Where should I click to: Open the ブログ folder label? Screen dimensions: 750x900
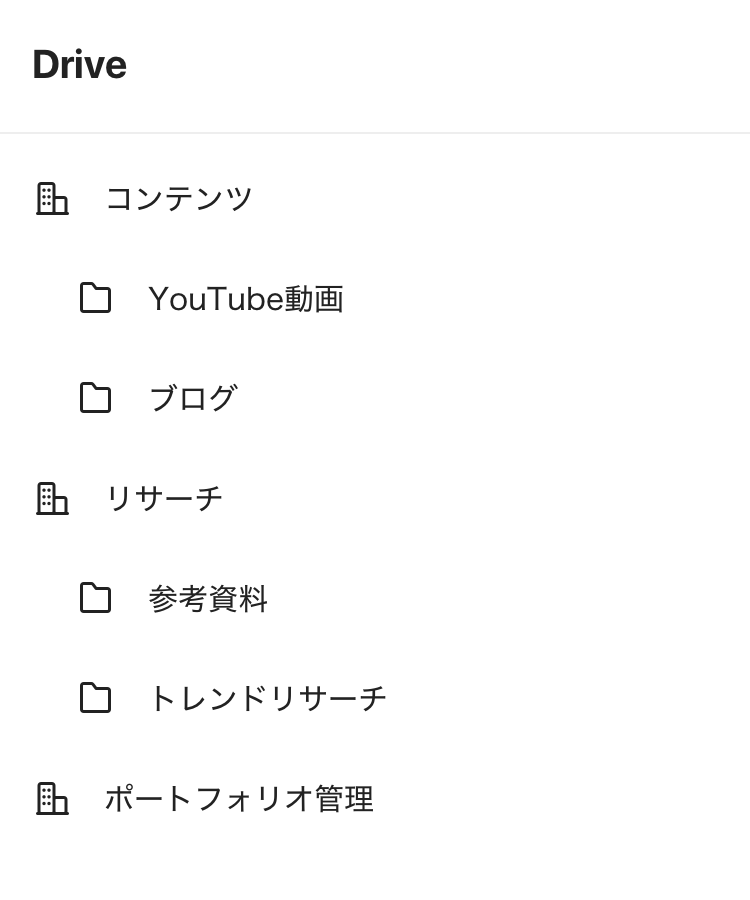tap(193, 398)
